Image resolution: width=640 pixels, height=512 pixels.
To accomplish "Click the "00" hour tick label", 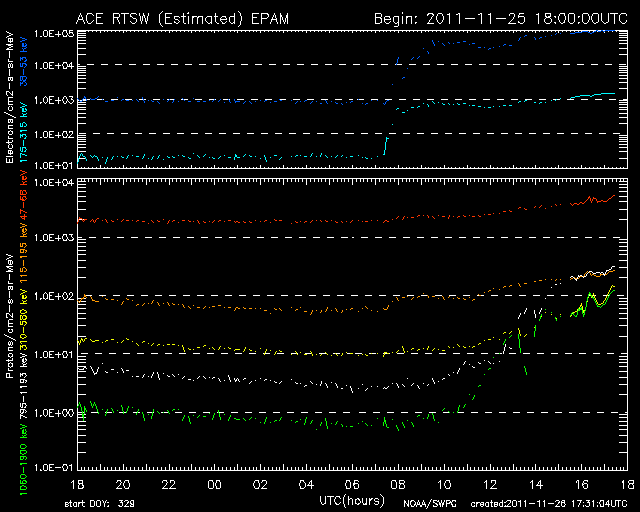I will [x=213, y=483].
